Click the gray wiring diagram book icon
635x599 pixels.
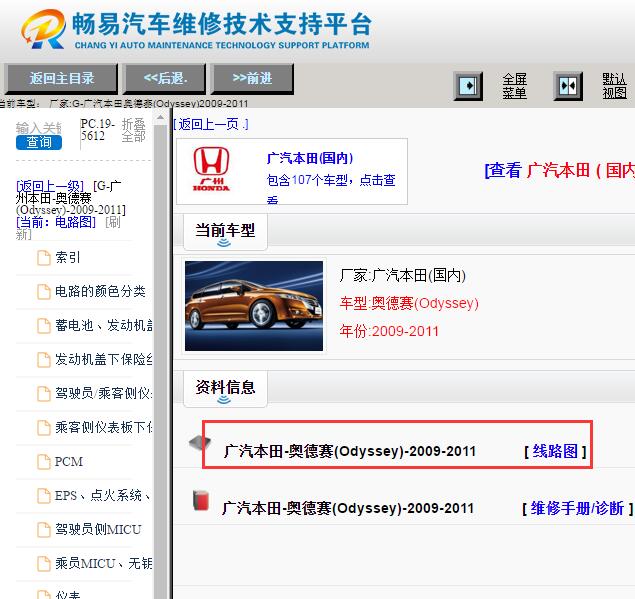200,443
